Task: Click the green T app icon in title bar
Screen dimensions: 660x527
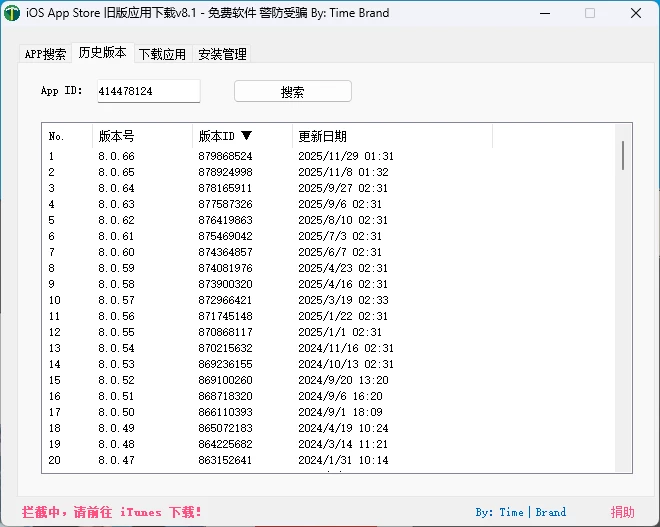Action: (12, 13)
